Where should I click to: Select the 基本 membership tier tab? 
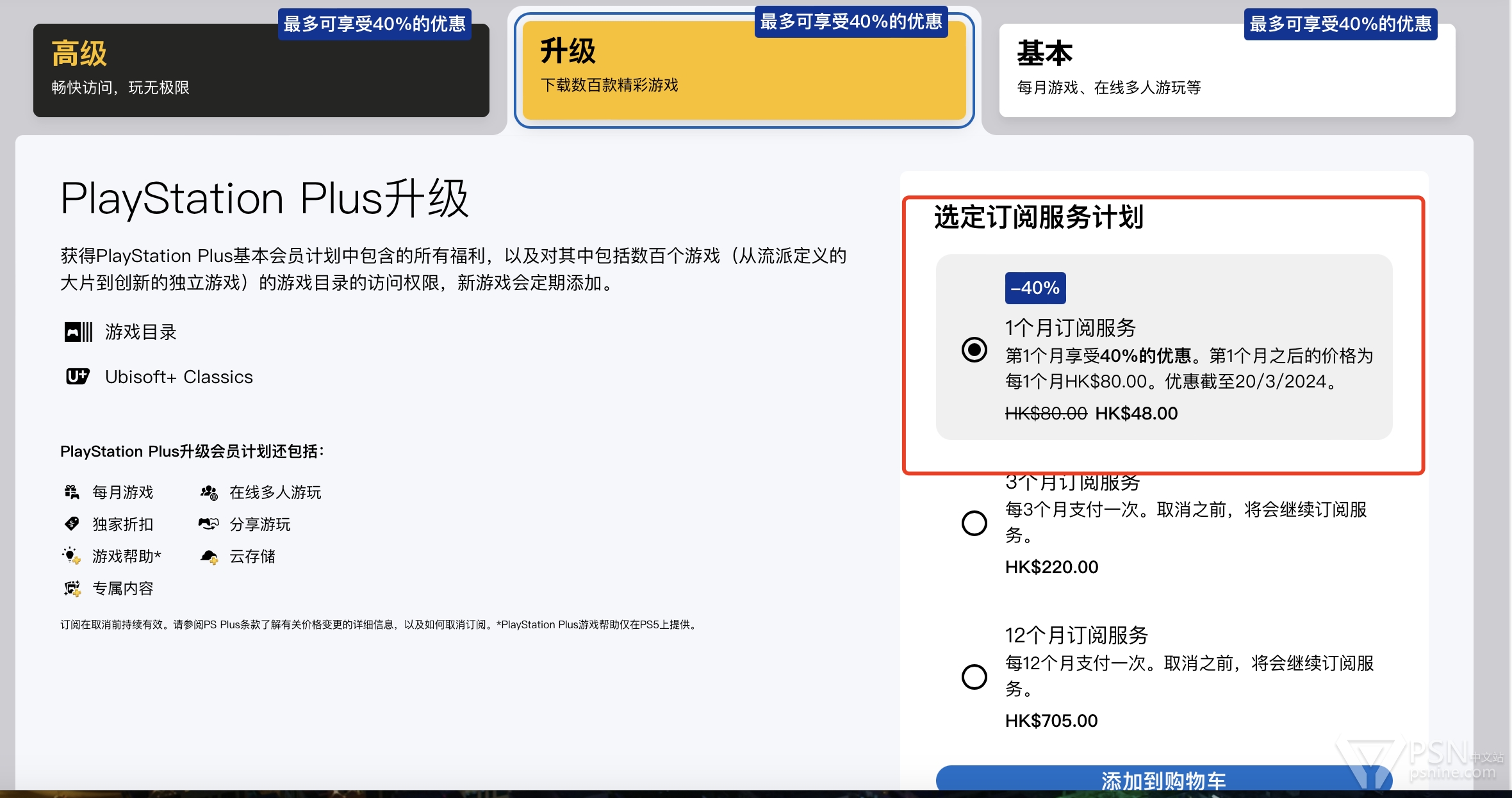point(1227,70)
